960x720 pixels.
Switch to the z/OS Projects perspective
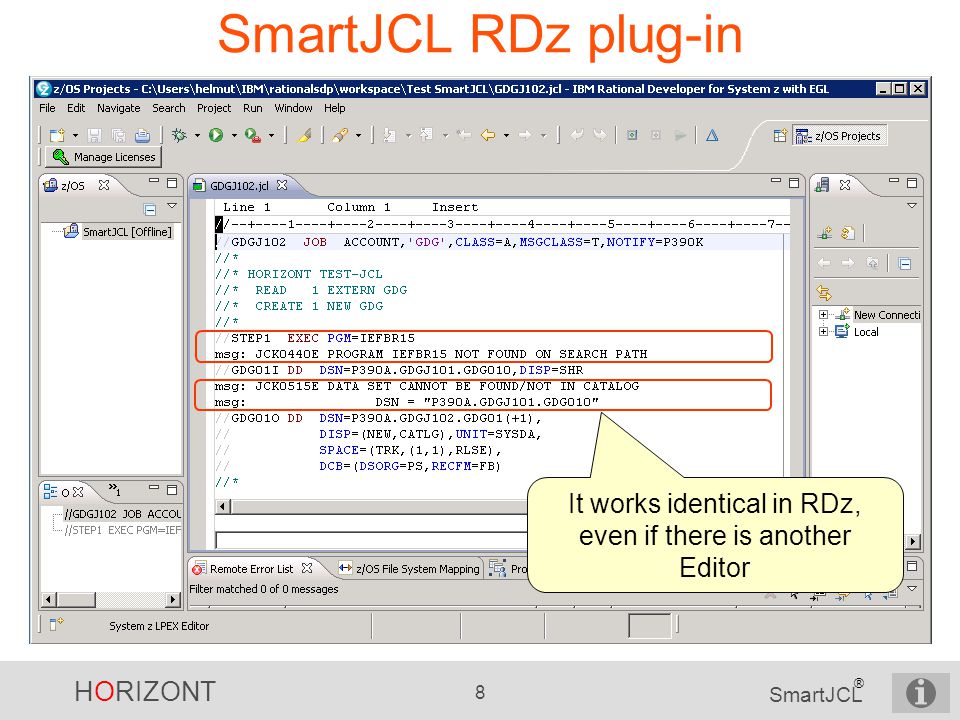point(839,136)
